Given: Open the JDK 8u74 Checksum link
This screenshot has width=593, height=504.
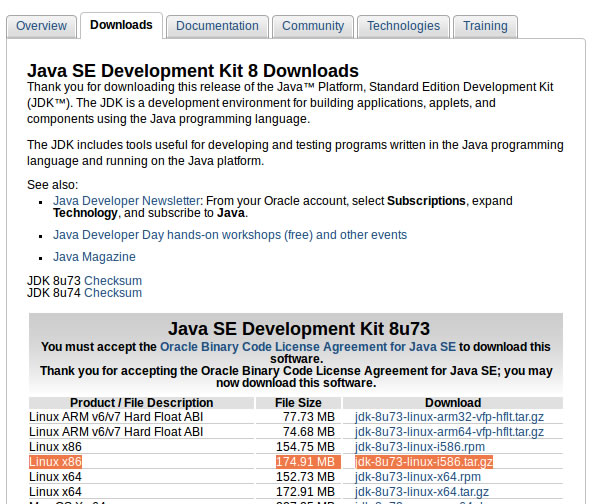Looking at the screenshot, I should [x=113, y=293].
